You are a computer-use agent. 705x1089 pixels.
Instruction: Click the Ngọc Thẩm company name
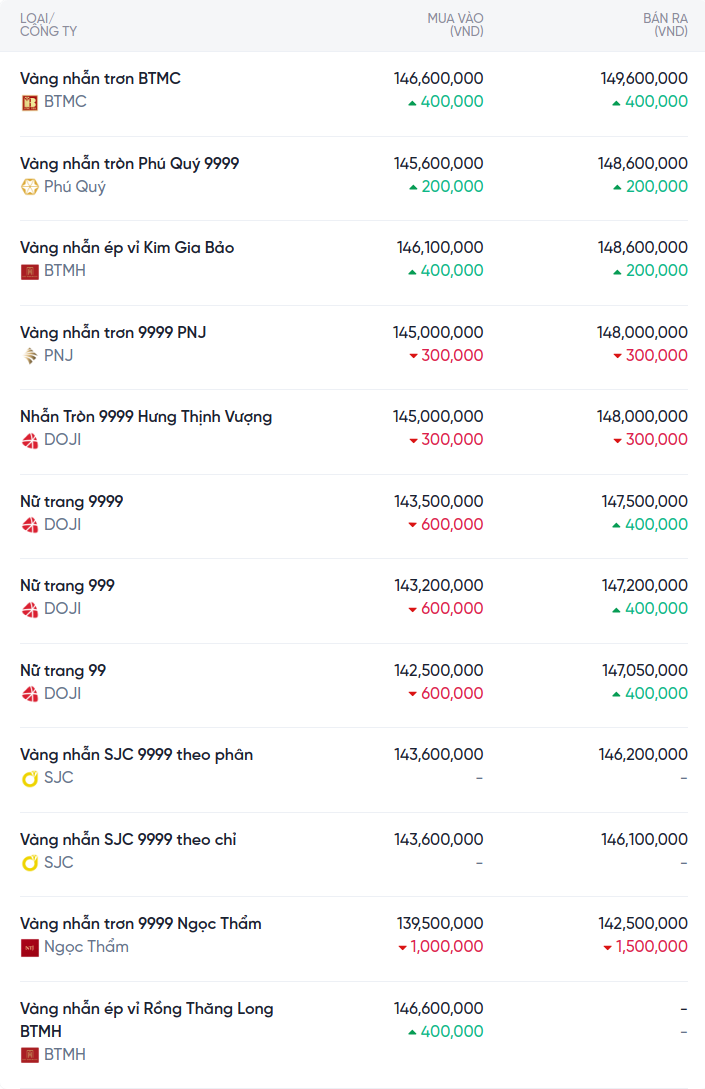point(86,947)
